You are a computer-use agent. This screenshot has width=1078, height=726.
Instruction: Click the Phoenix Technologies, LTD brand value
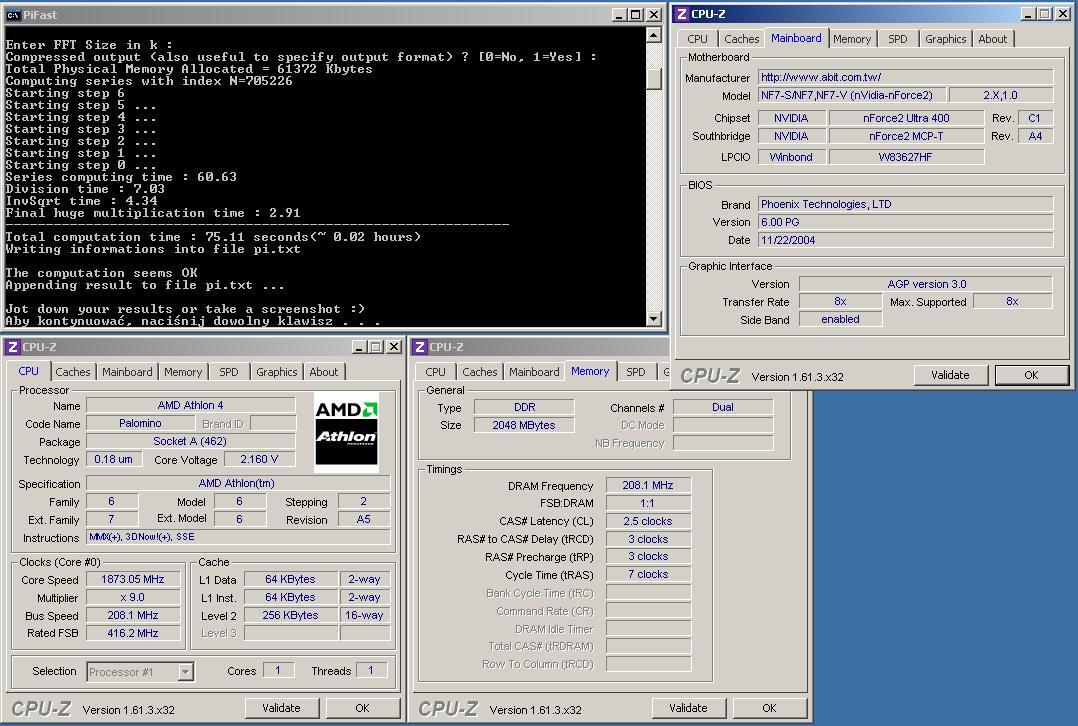905,204
